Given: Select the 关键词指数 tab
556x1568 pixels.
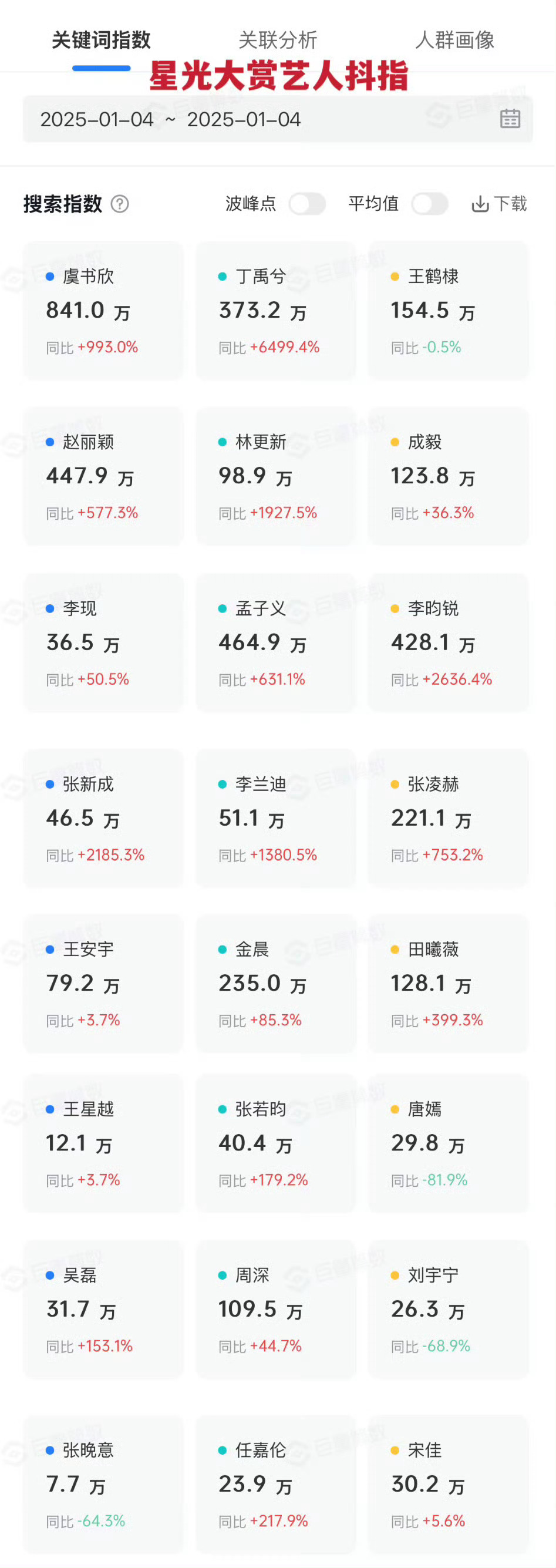Looking at the screenshot, I should (x=101, y=40).
